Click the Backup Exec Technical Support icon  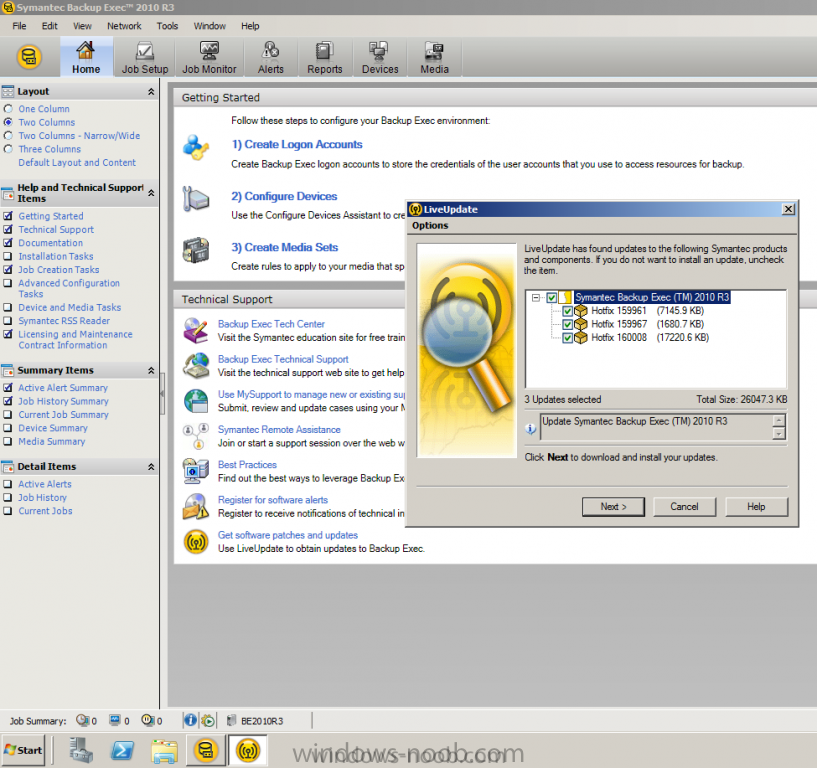[x=196, y=365]
